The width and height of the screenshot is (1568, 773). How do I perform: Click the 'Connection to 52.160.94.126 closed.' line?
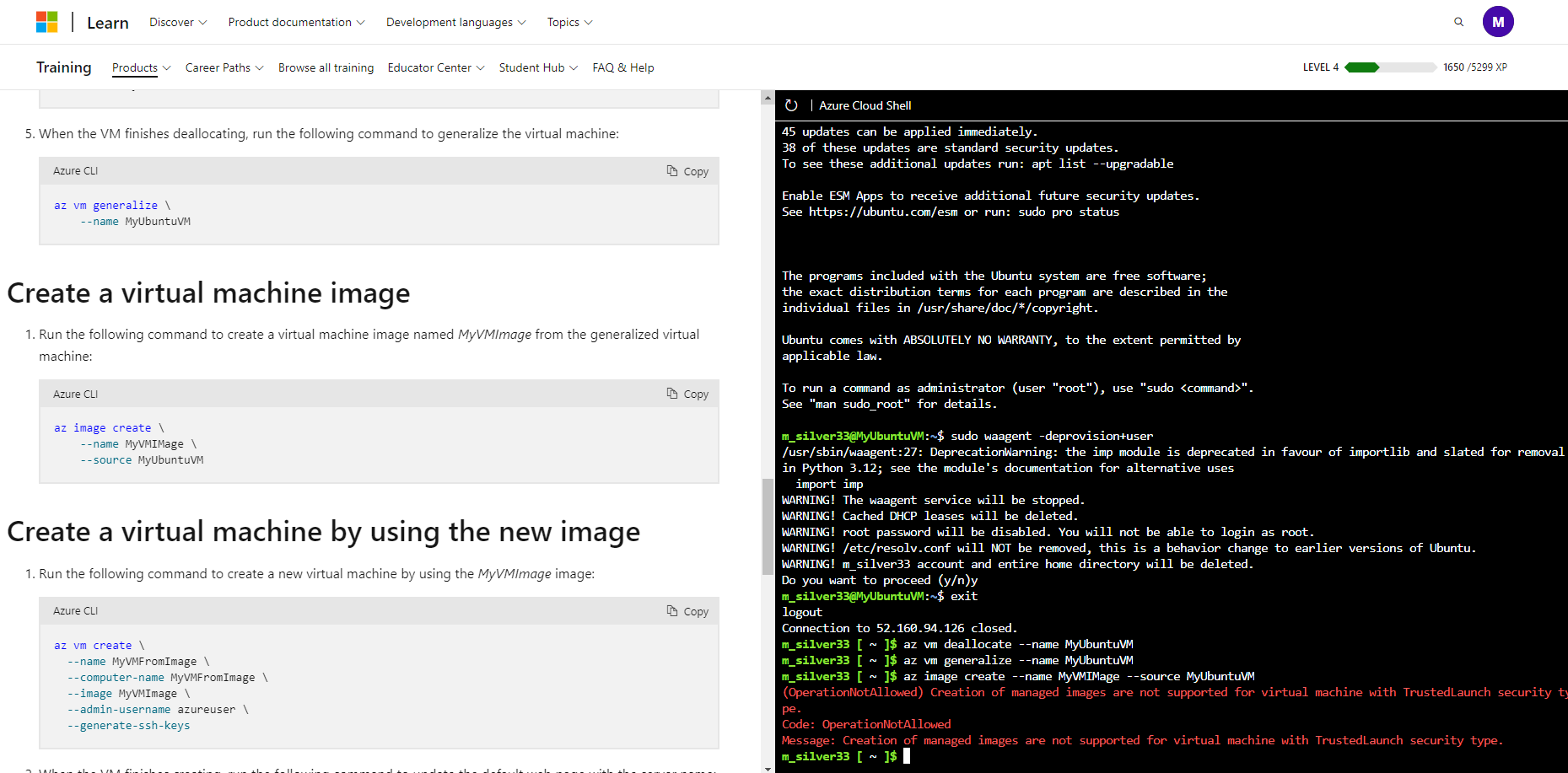(x=900, y=628)
